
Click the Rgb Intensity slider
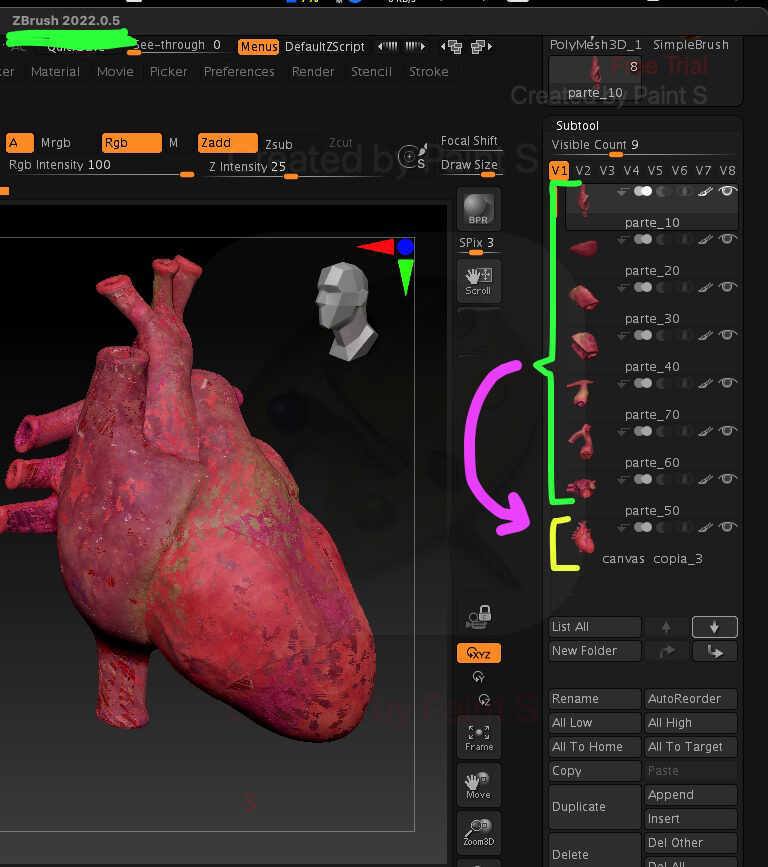[100, 166]
